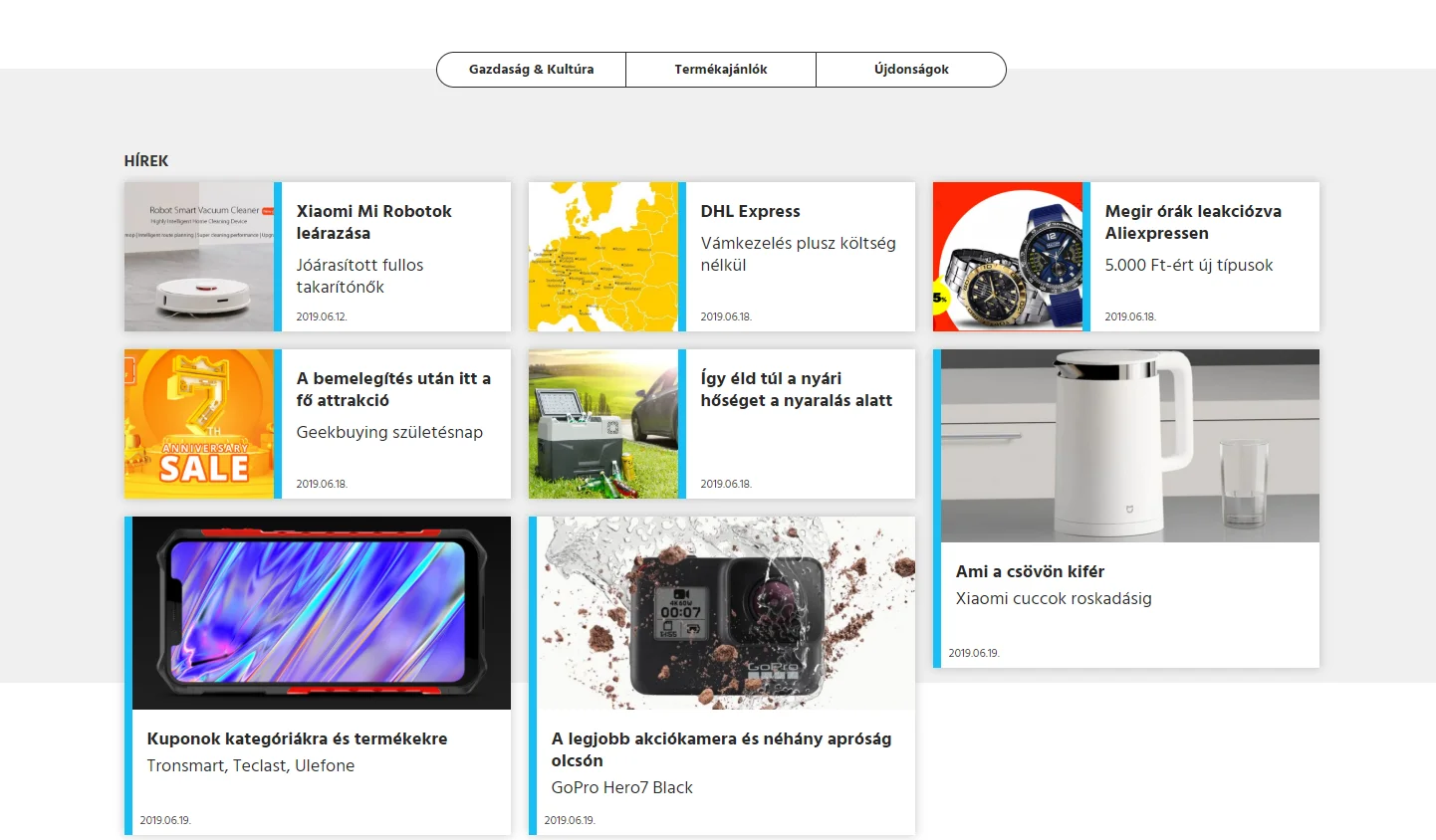Click the Tronsmart, Teclast, Ulefone subtitle
1436x840 pixels.
250,765
